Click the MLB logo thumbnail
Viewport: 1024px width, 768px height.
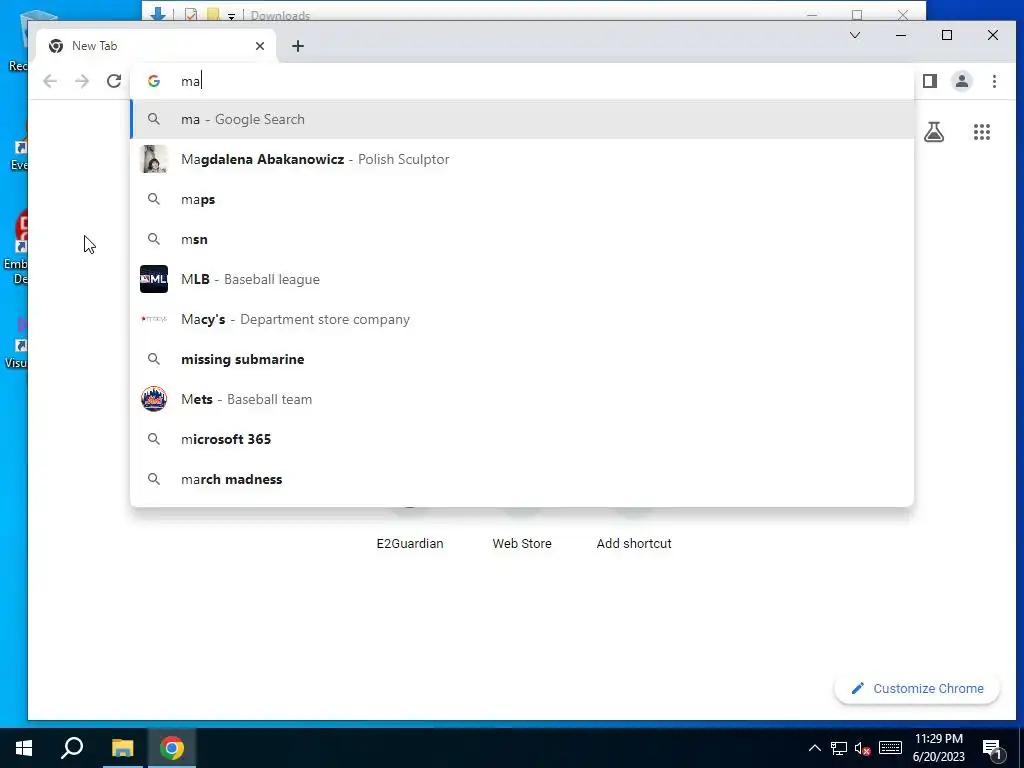(x=154, y=279)
